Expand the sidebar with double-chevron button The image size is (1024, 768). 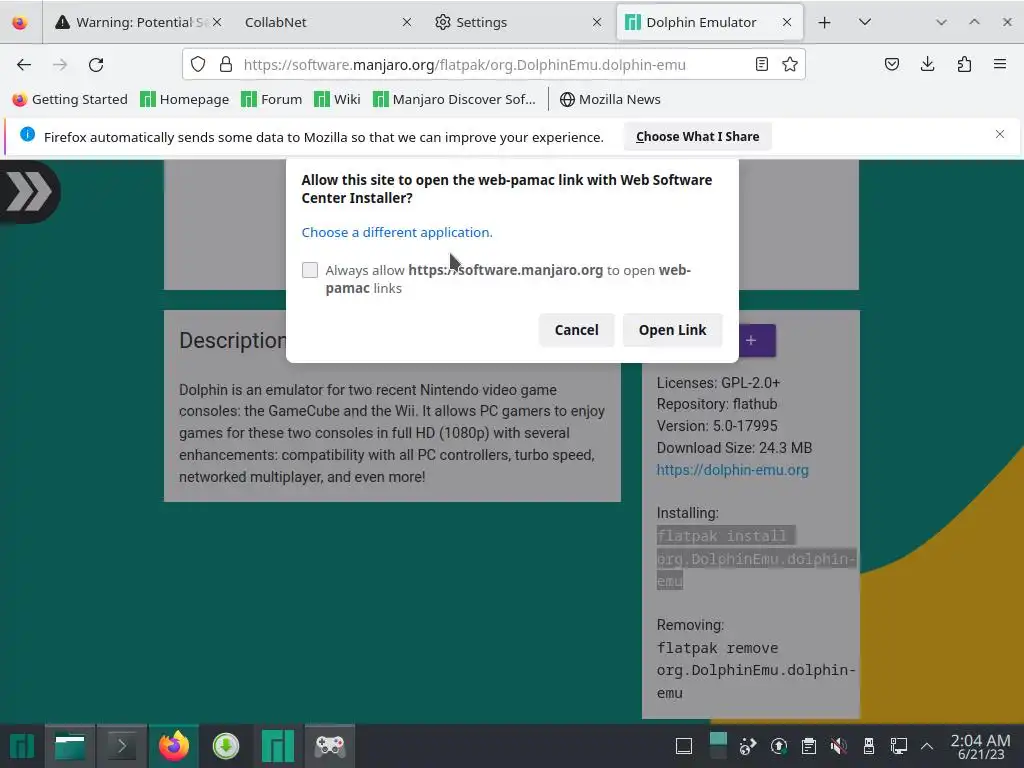29,191
